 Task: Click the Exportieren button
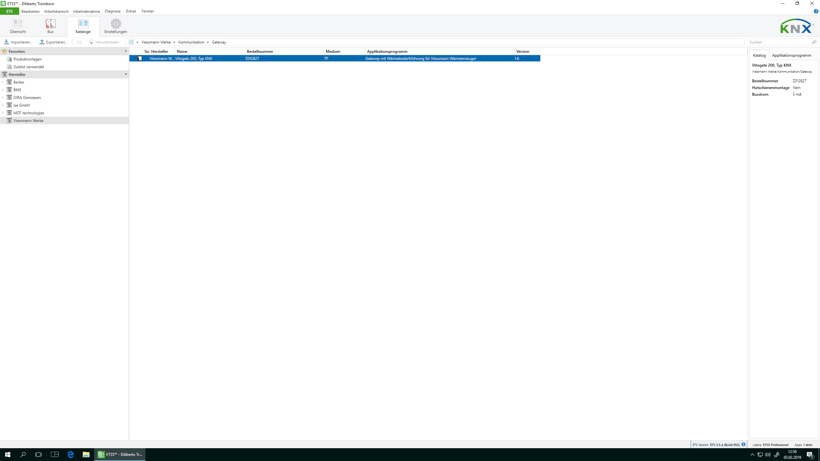point(53,42)
